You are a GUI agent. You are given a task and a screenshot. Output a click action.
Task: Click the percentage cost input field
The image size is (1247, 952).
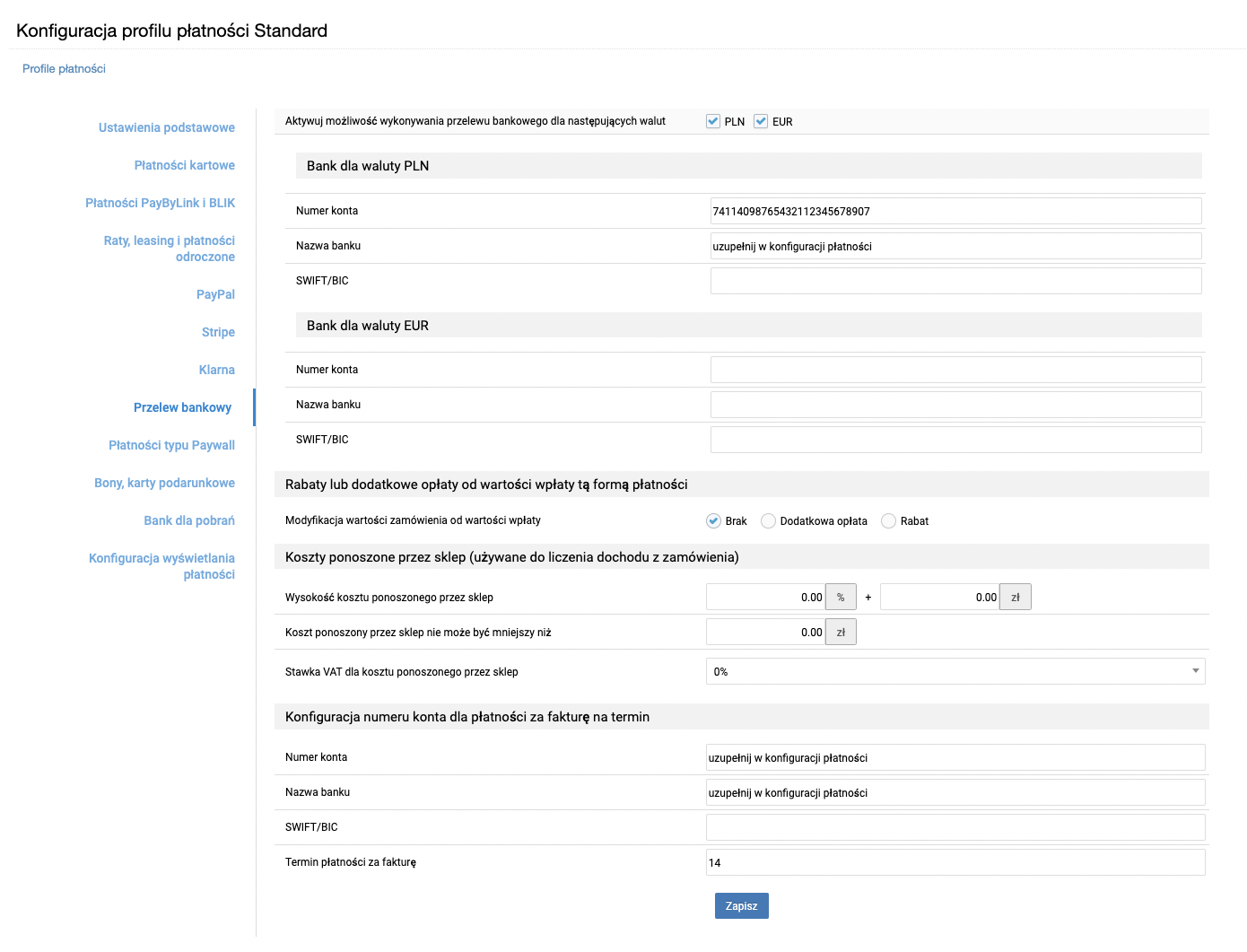click(x=765, y=597)
